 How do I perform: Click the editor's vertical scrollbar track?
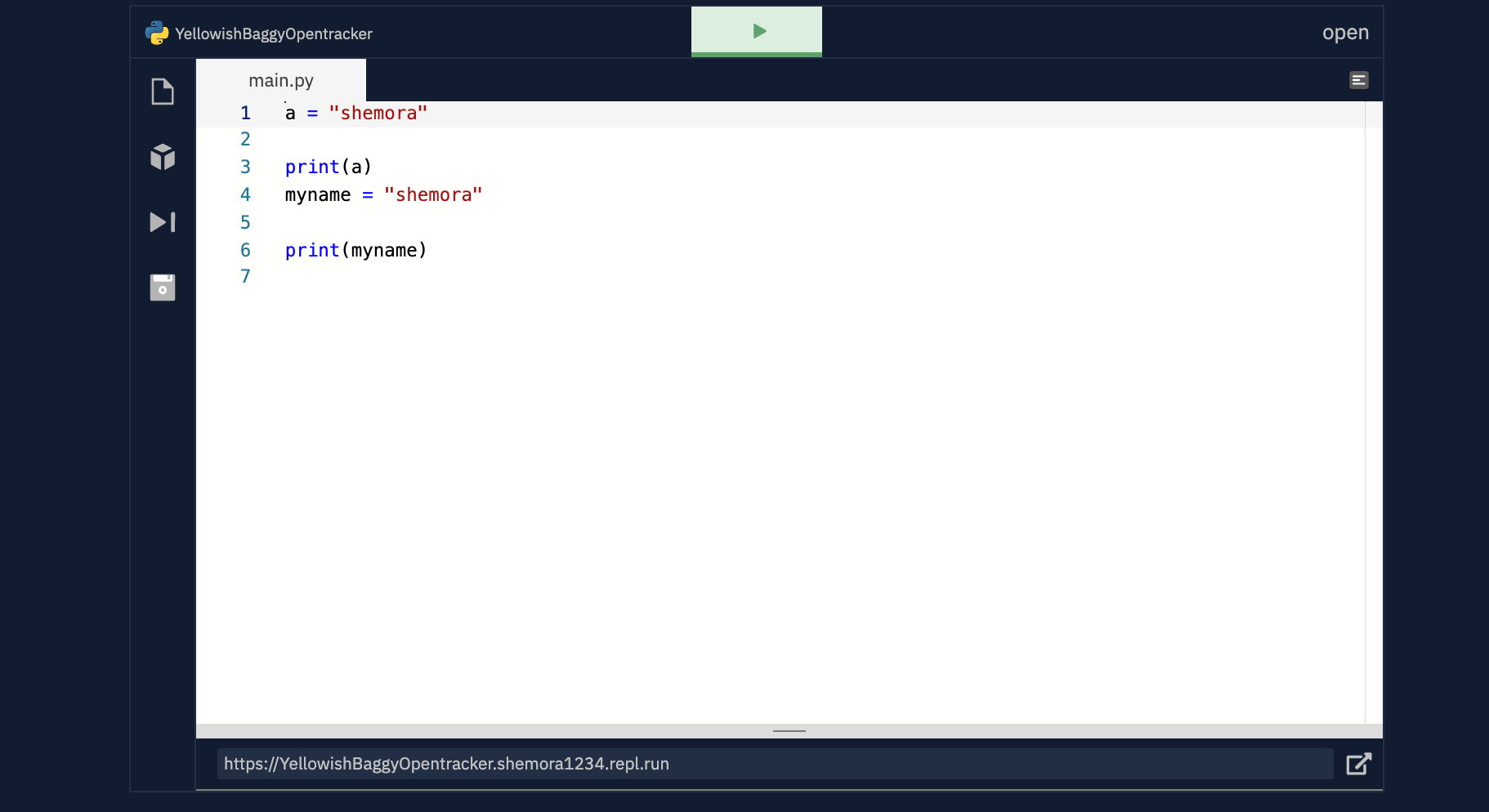[1374, 413]
